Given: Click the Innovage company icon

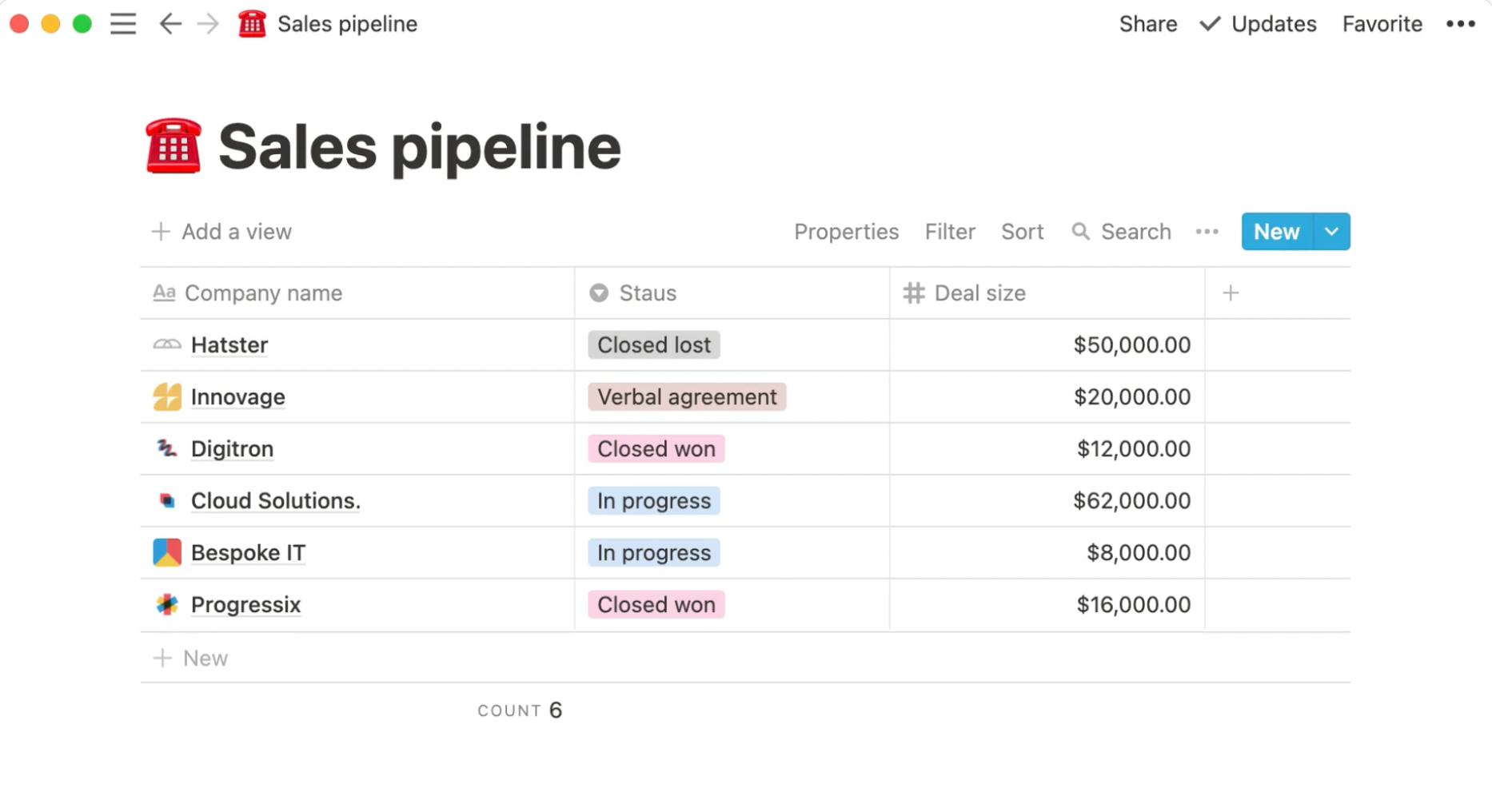Looking at the screenshot, I should tap(166, 396).
